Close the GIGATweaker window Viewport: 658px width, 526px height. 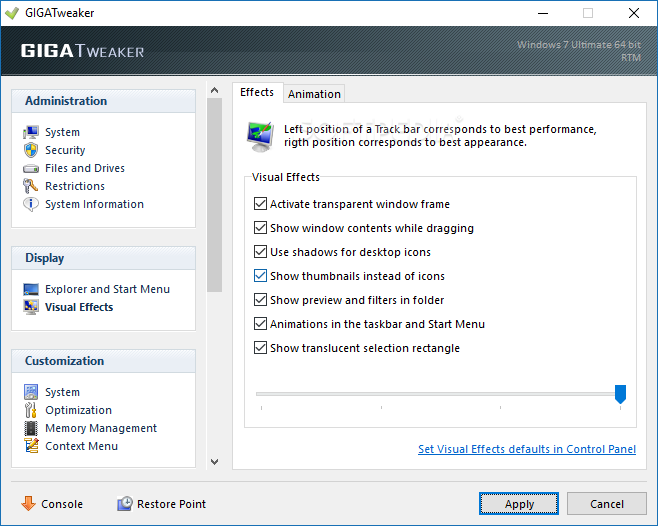634,13
